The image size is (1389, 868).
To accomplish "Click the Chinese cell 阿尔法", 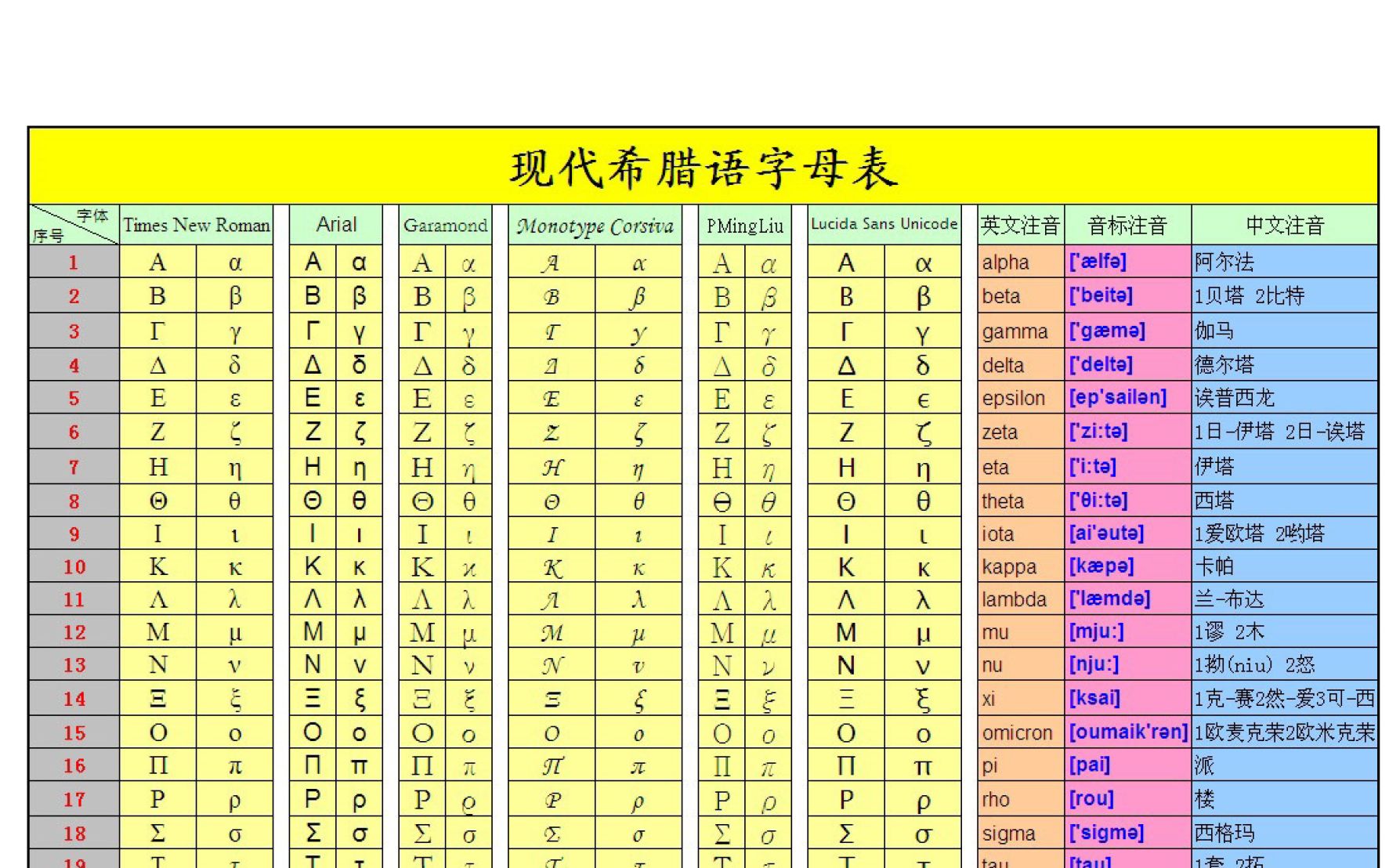I will [1285, 262].
